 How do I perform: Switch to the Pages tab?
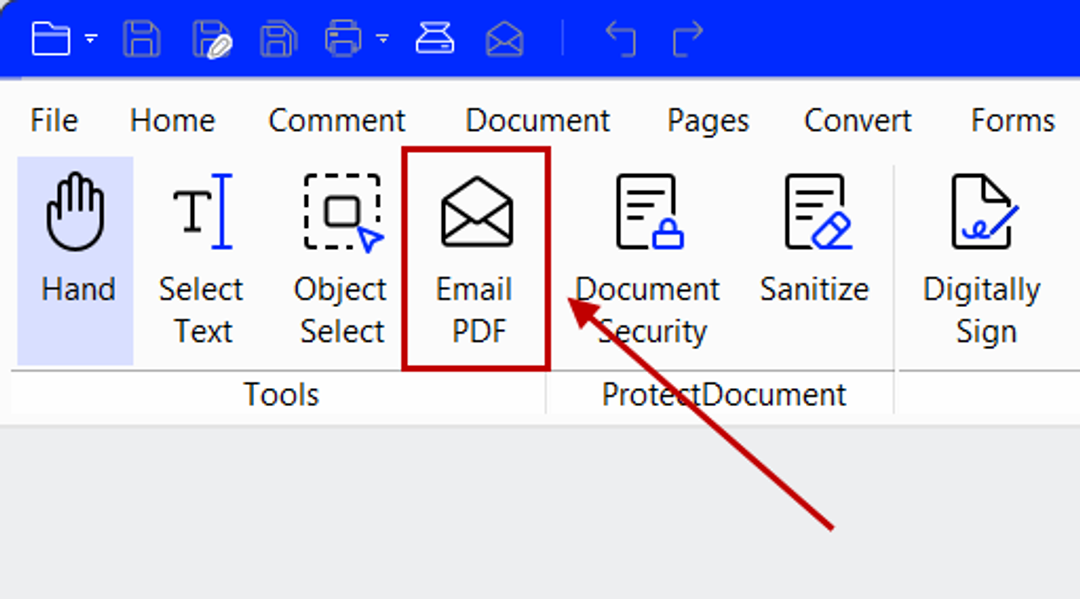coord(708,122)
